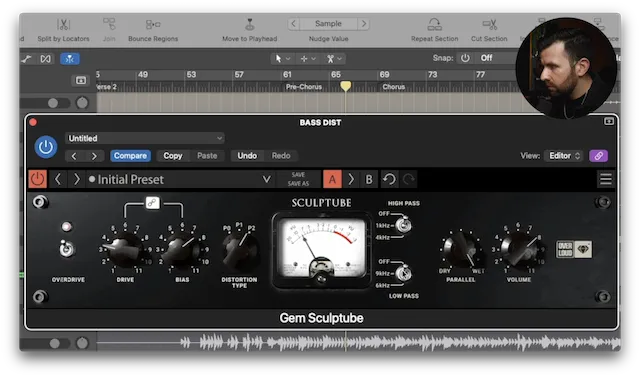Click the Cut Section icon
The height and width of the screenshot is (377, 640).
click(489, 24)
